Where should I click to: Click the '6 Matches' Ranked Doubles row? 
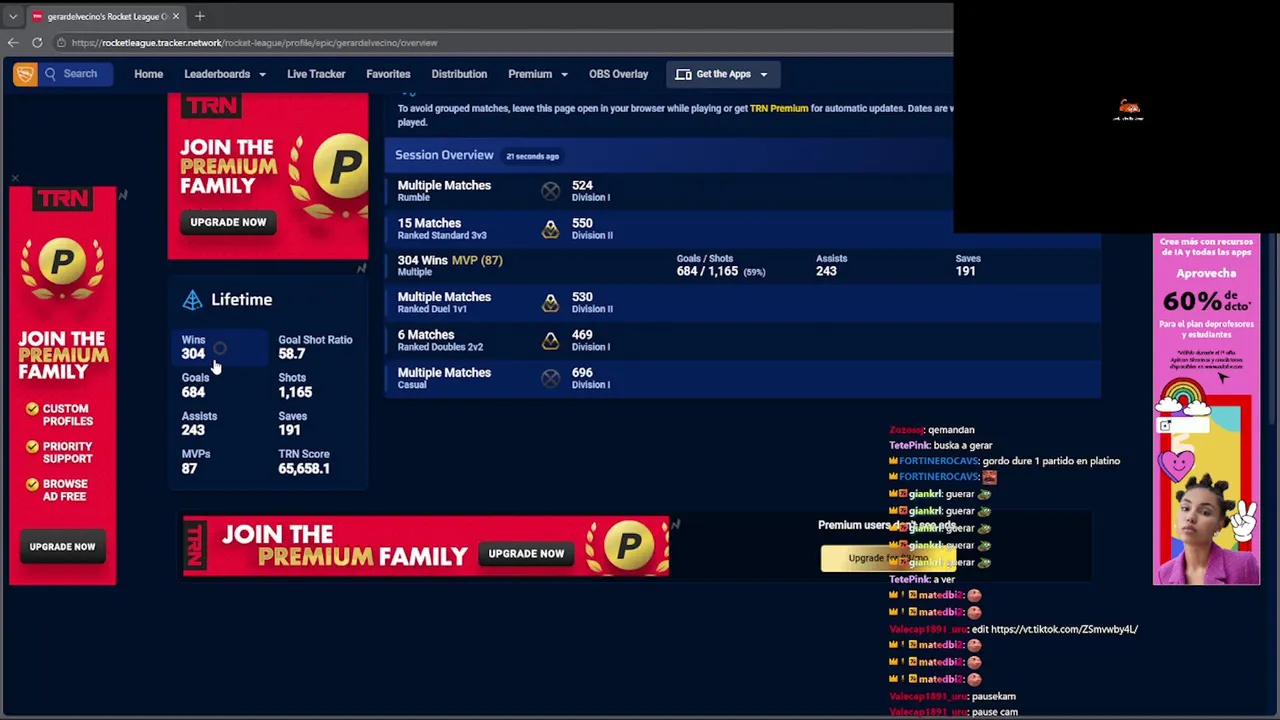pyautogui.click(x=742, y=340)
